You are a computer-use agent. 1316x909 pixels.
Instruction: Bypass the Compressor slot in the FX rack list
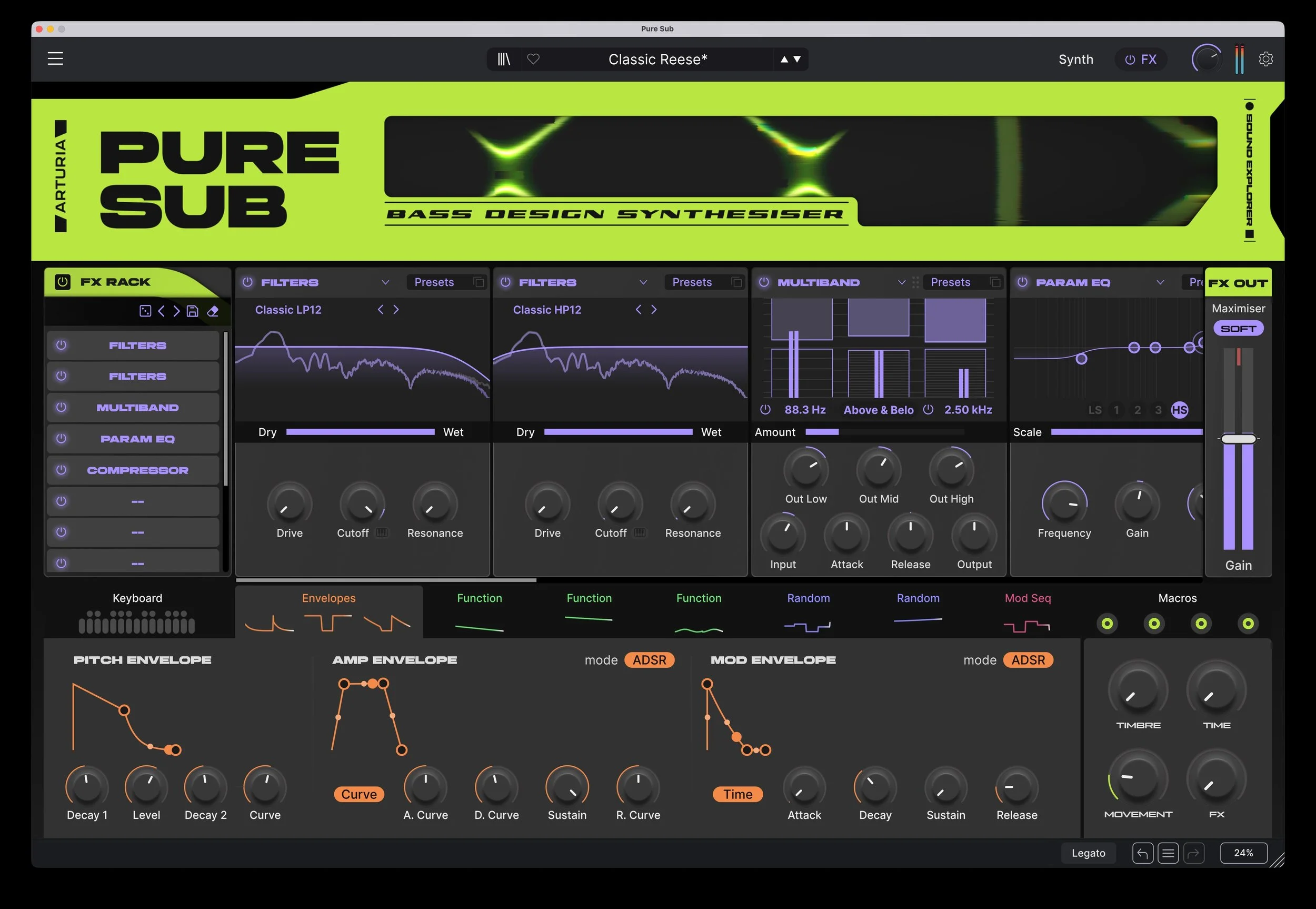(x=62, y=470)
